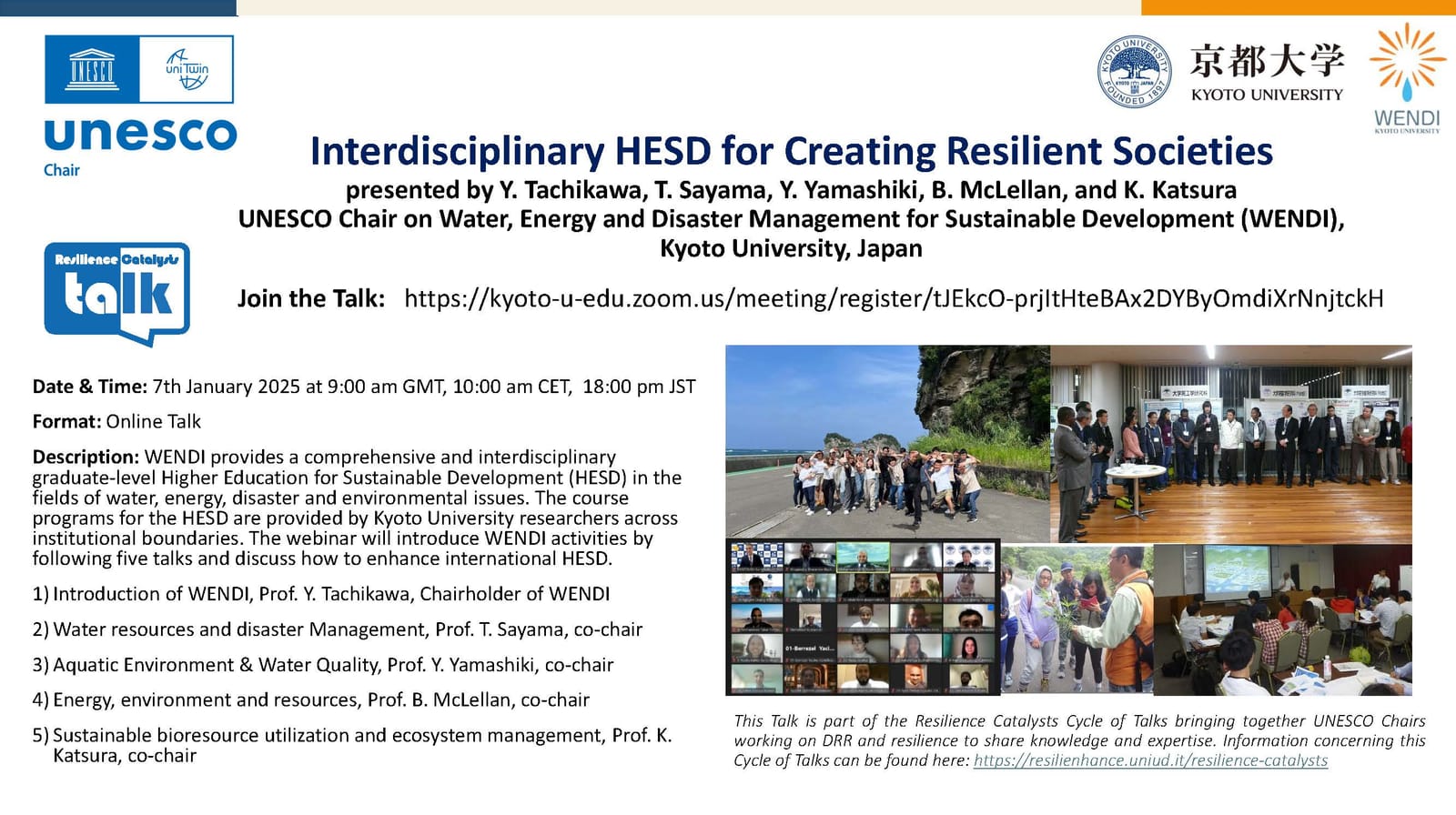Click the "UNESCO Chair on Water, Energy" line
Image resolution: width=1456 pixels, height=815 pixels.
click(x=791, y=219)
